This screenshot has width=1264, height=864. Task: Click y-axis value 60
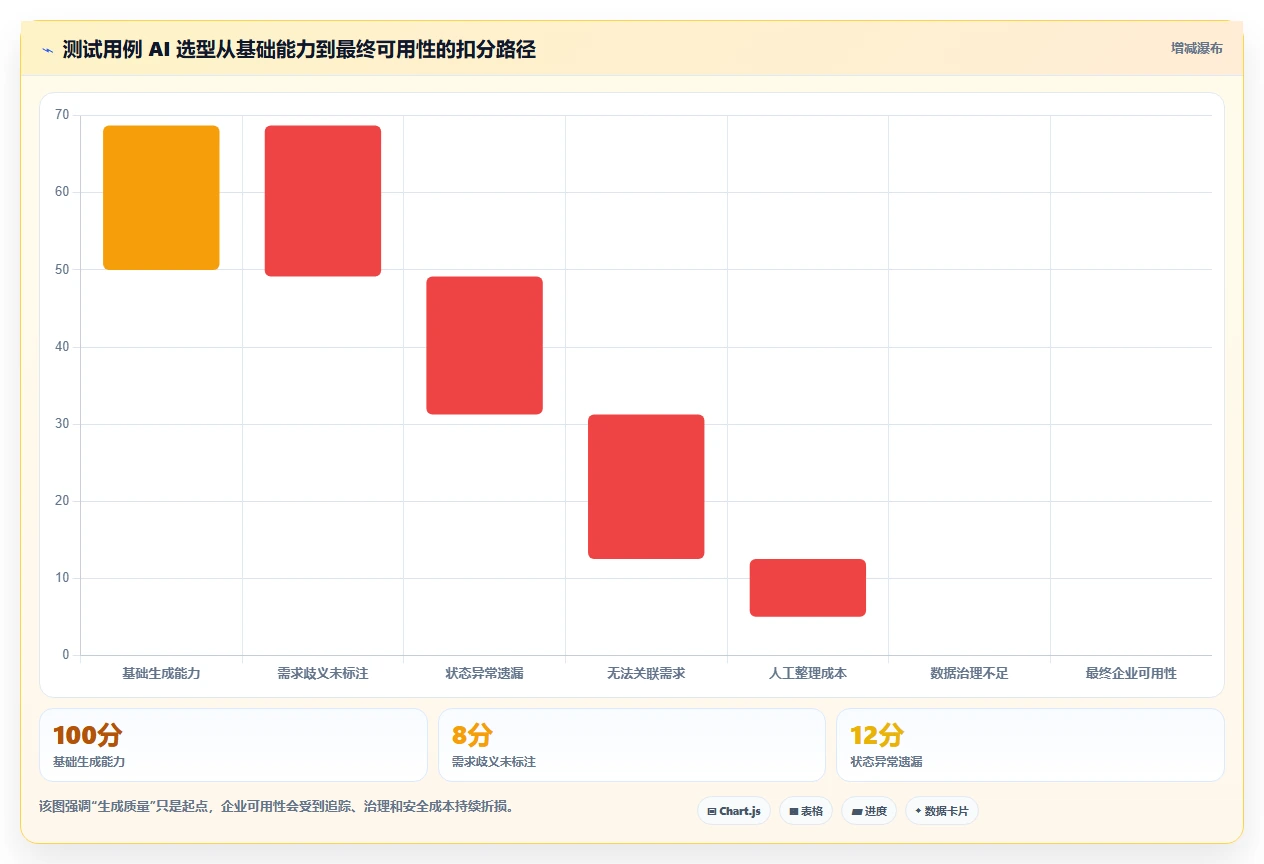pos(62,192)
